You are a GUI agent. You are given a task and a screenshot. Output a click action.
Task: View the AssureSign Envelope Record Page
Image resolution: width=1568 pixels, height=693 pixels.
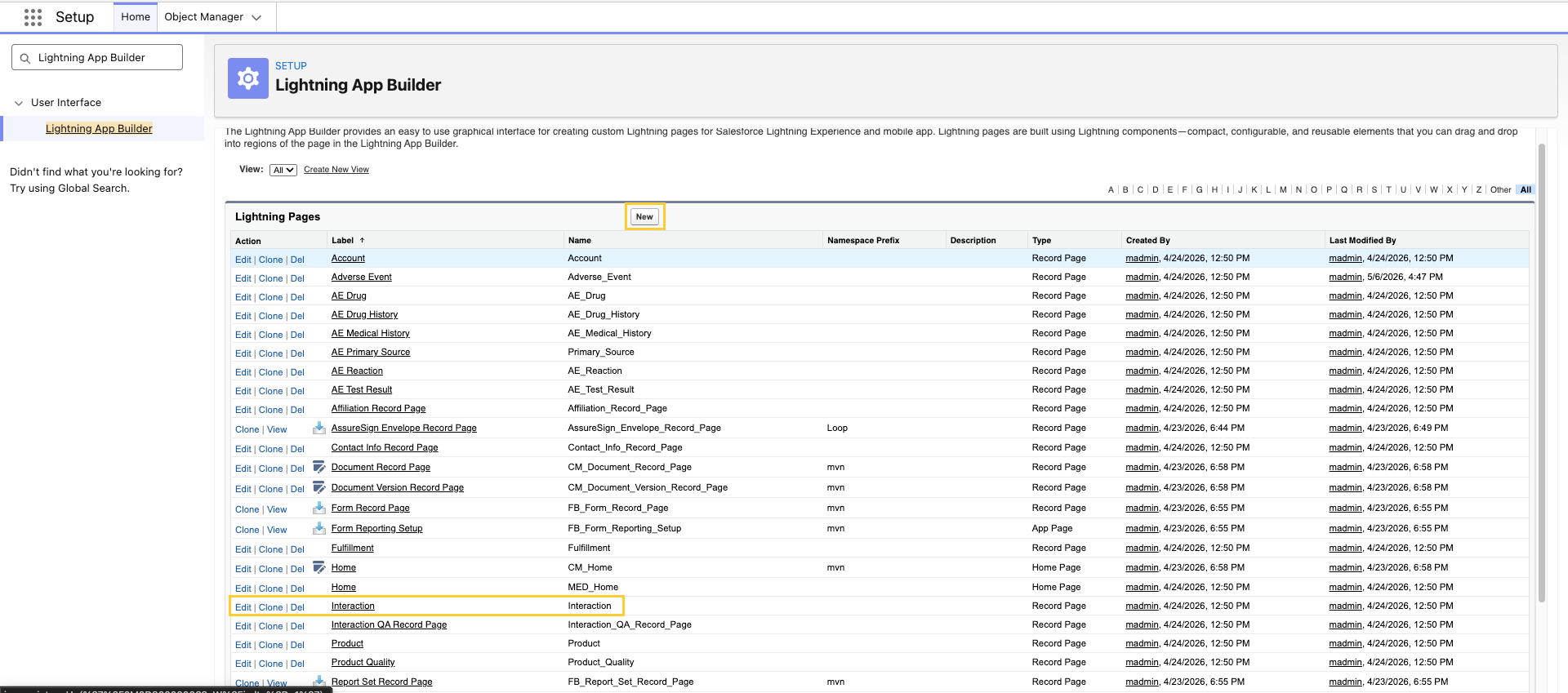[x=277, y=429]
